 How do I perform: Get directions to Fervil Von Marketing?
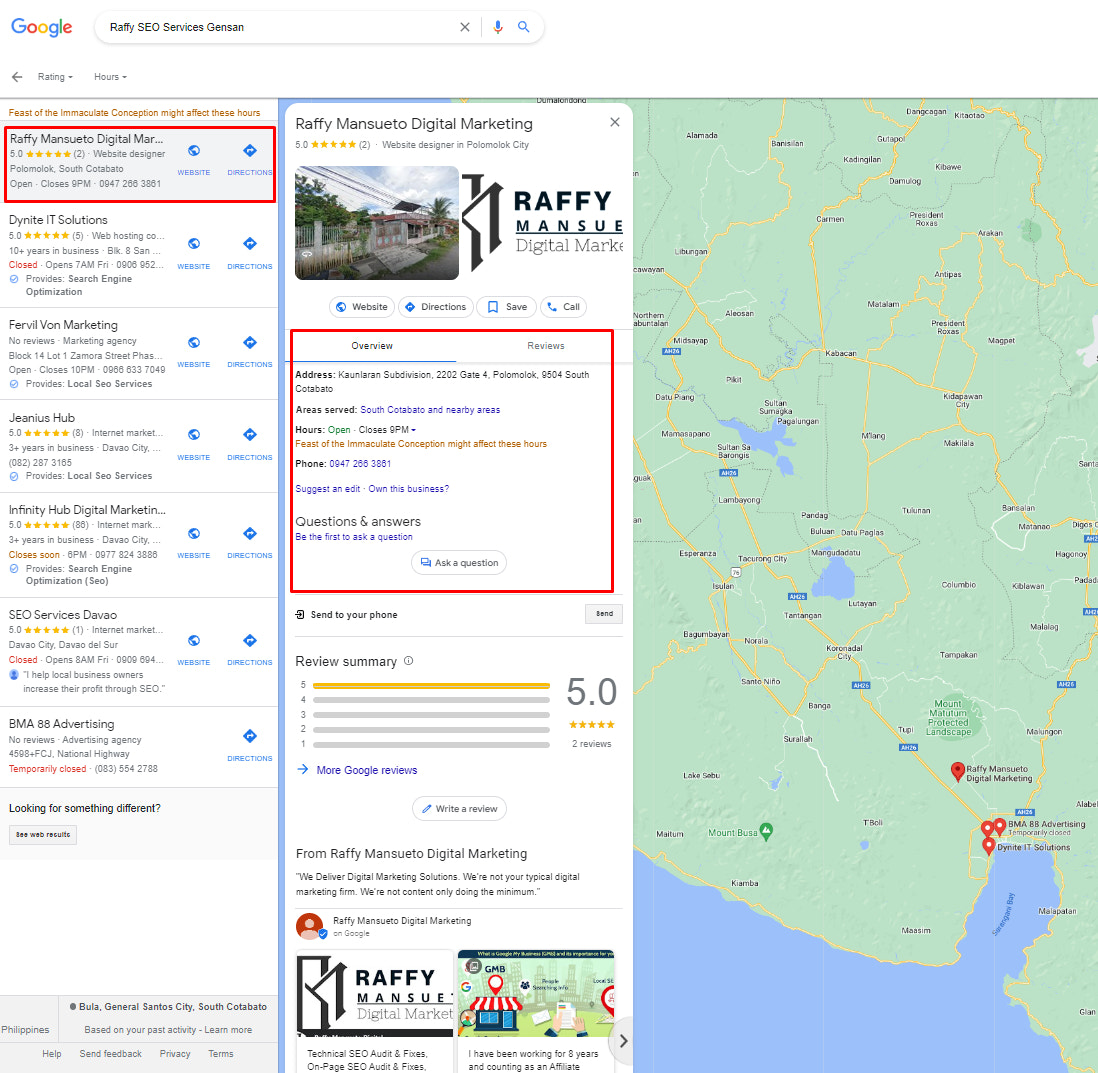pos(250,342)
